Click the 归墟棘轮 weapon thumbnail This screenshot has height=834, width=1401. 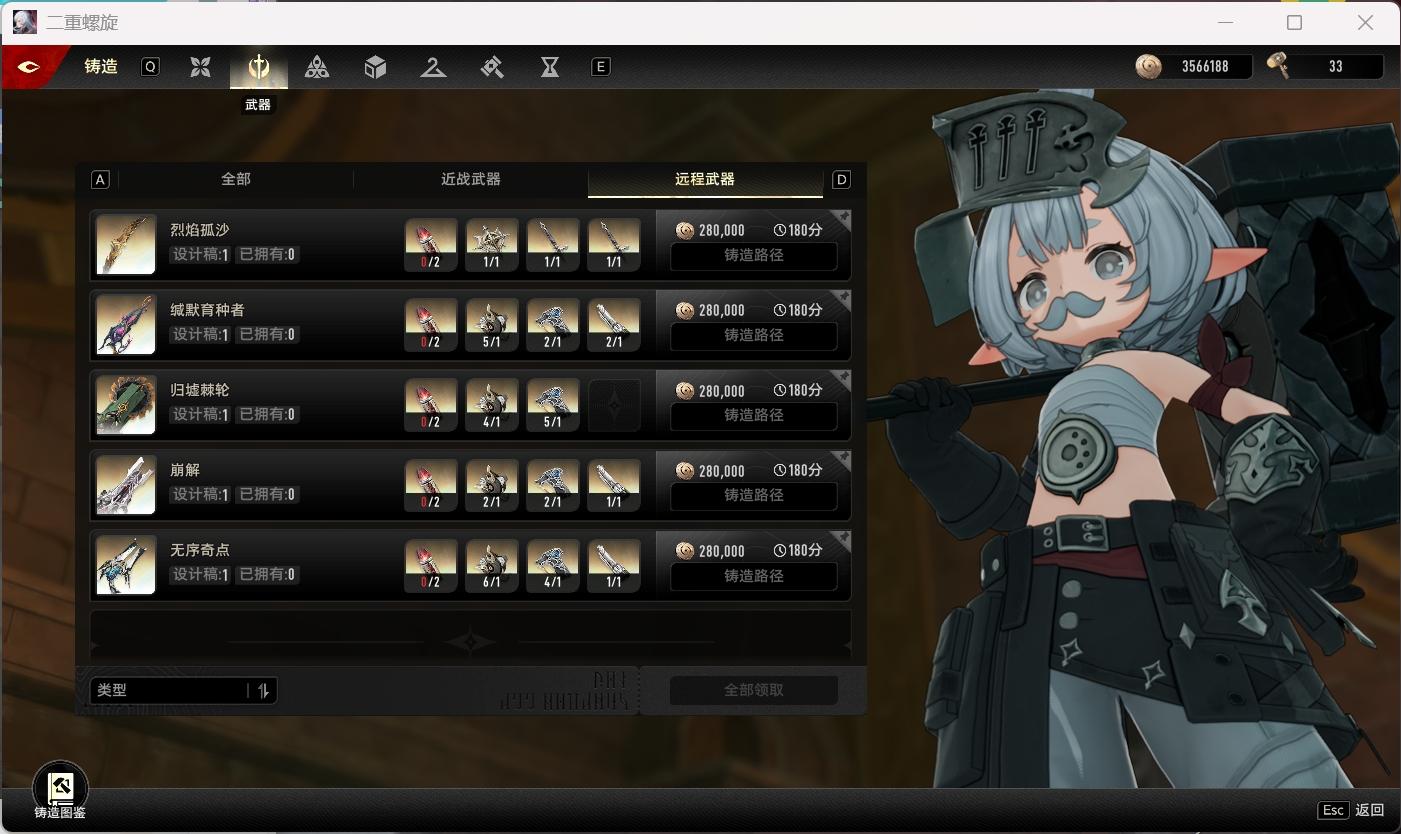126,405
